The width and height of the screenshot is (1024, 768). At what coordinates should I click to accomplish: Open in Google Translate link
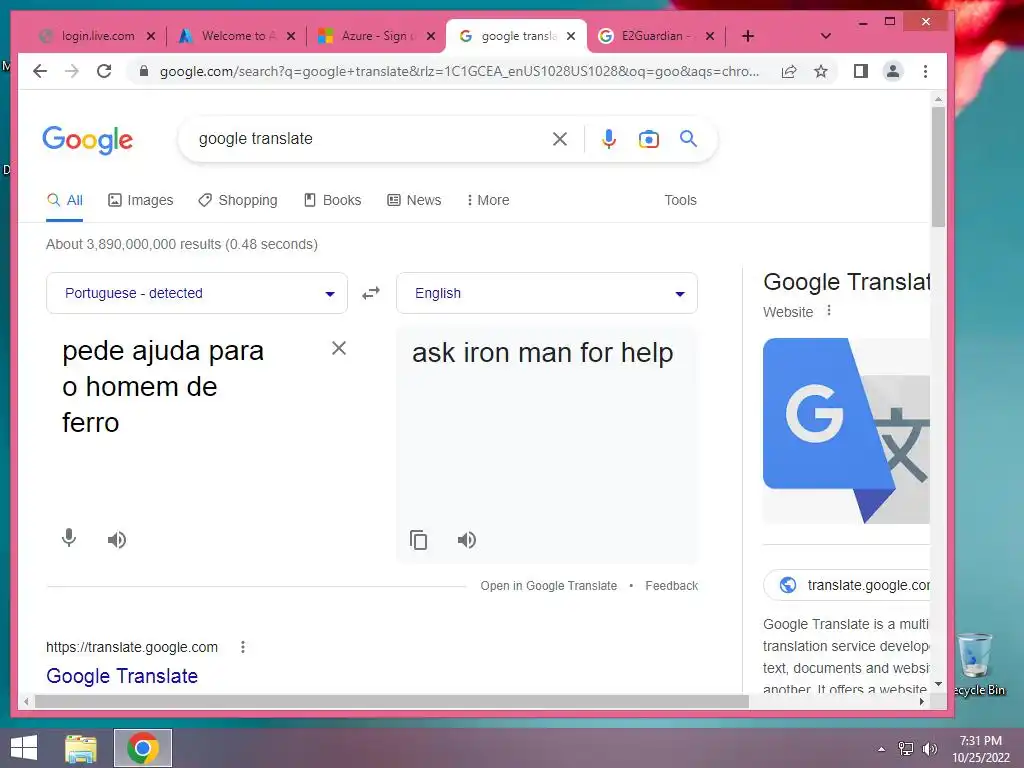click(x=549, y=586)
